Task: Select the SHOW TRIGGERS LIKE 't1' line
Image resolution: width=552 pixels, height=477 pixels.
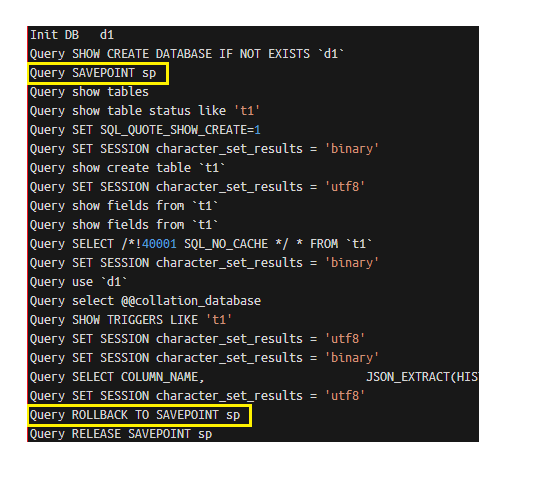Action: (131, 320)
